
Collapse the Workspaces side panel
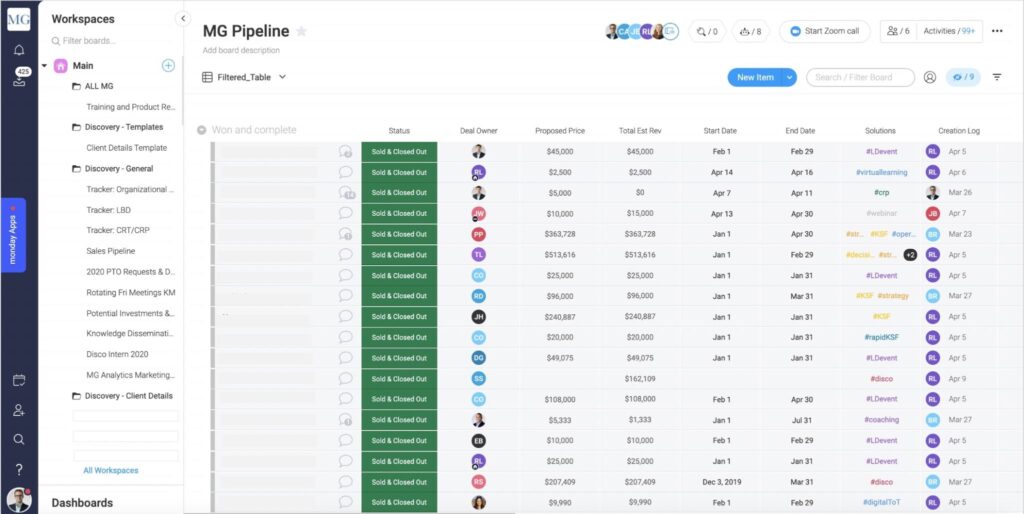pyautogui.click(x=182, y=18)
